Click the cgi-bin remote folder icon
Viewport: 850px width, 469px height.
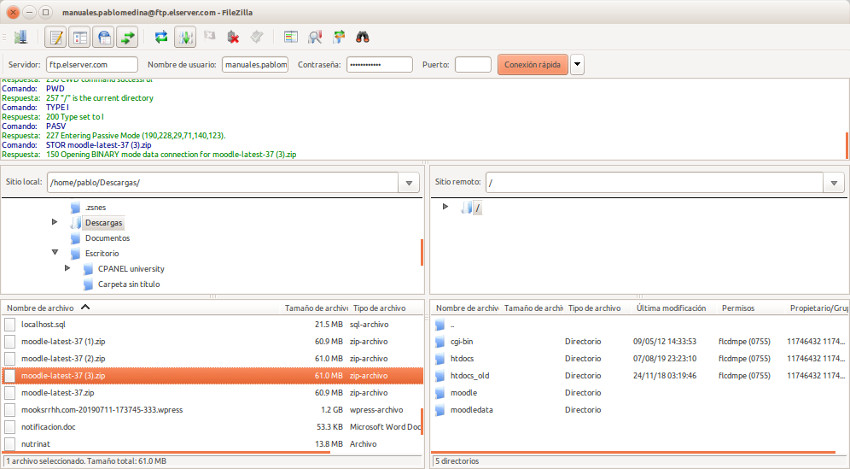click(440, 342)
